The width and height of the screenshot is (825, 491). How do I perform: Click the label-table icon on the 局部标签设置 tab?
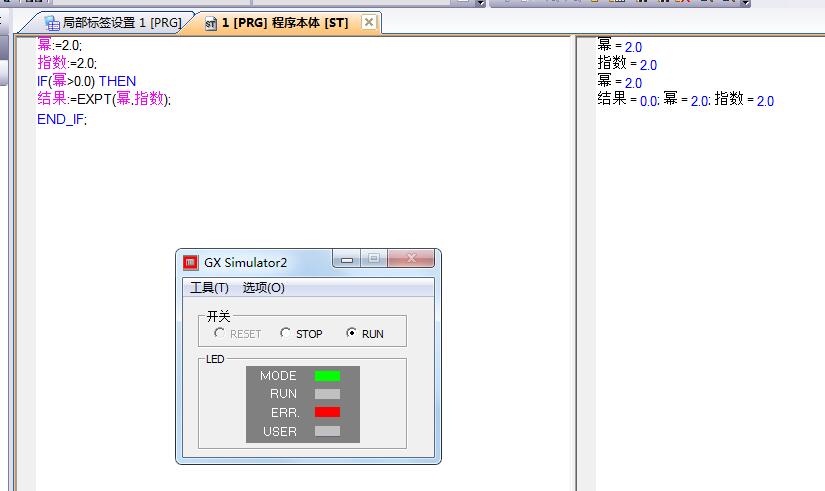click(x=52, y=23)
